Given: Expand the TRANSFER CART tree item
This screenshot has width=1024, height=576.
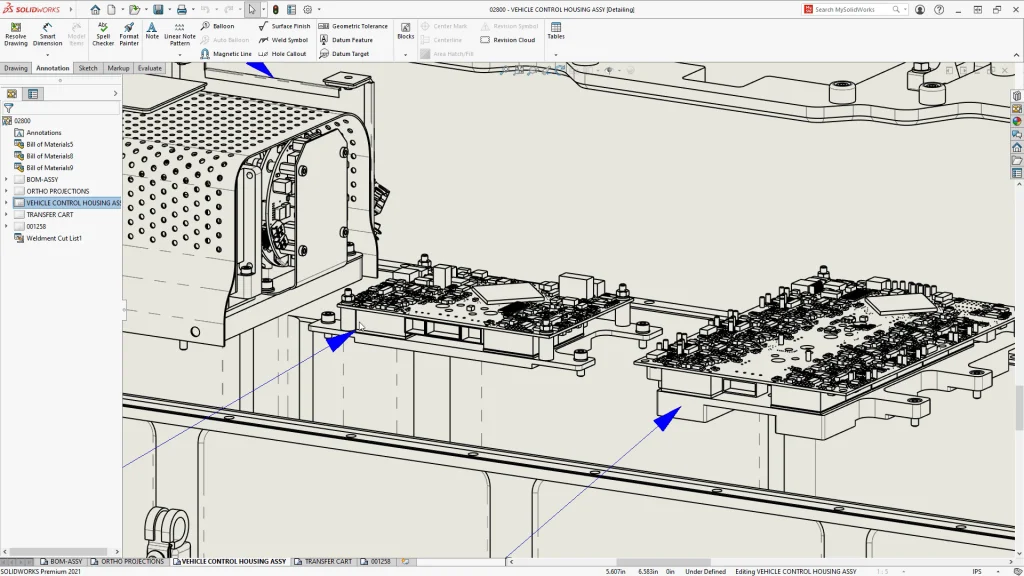Looking at the screenshot, I should [x=5, y=214].
